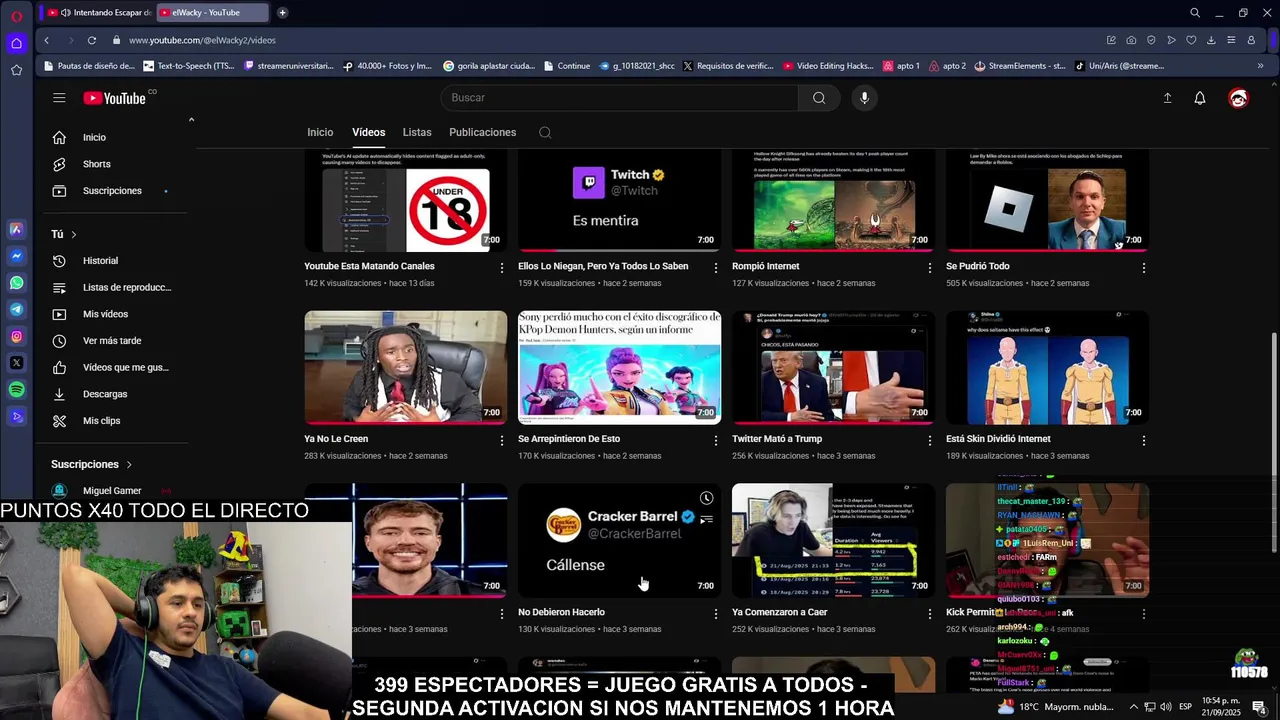Screen dimensions: 1280x720
Task: Open Está Skin Dividió Internet title
Action: pyautogui.click(x=998, y=439)
